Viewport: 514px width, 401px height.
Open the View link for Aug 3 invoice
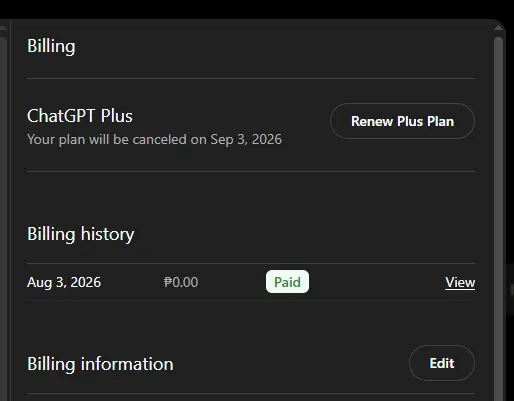click(460, 283)
